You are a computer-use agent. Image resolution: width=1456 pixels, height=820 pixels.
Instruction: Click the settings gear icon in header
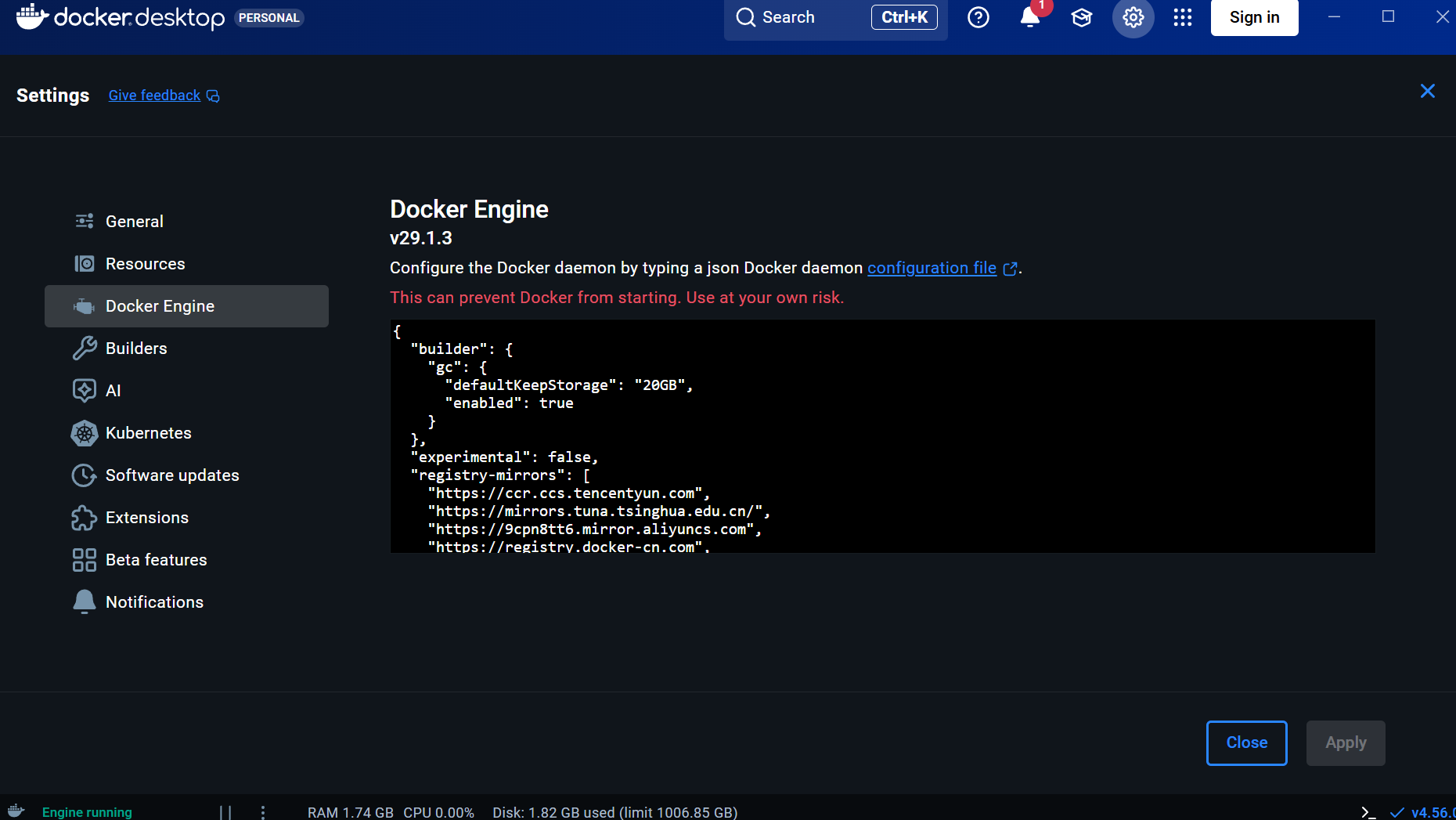(x=1133, y=17)
